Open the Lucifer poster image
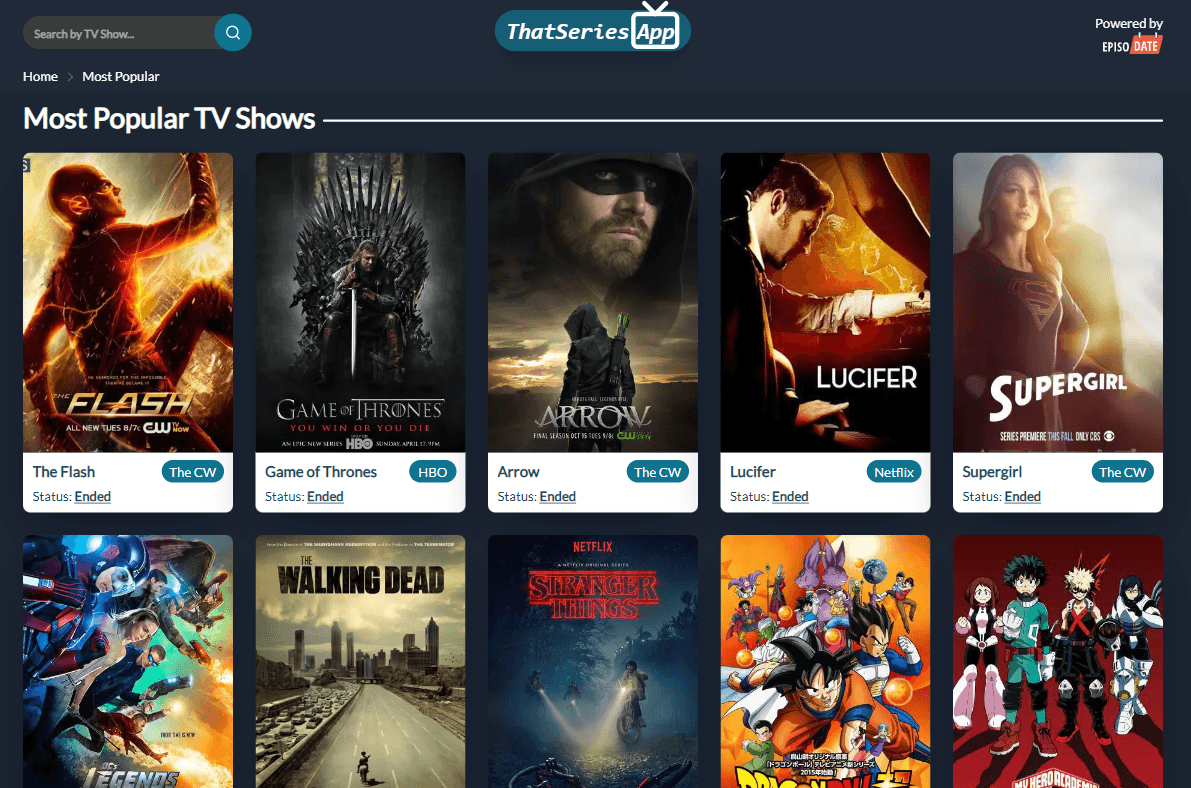This screenshot has width=1191, height=788. pos(825,302)
